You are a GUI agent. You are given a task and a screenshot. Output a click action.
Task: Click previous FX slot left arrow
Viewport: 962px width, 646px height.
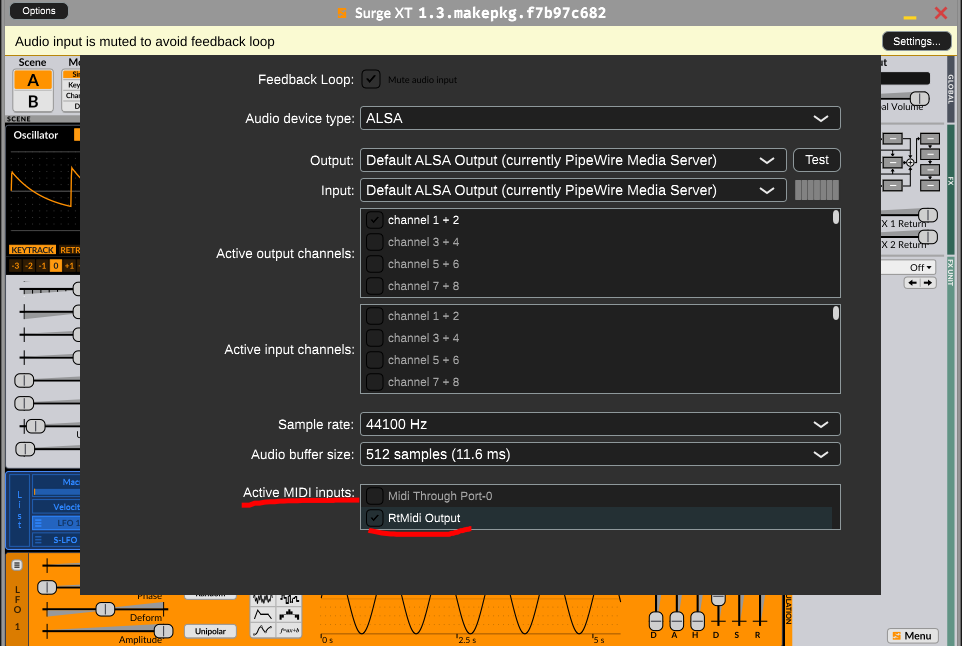pyautogui.click(x=913, y=283)
